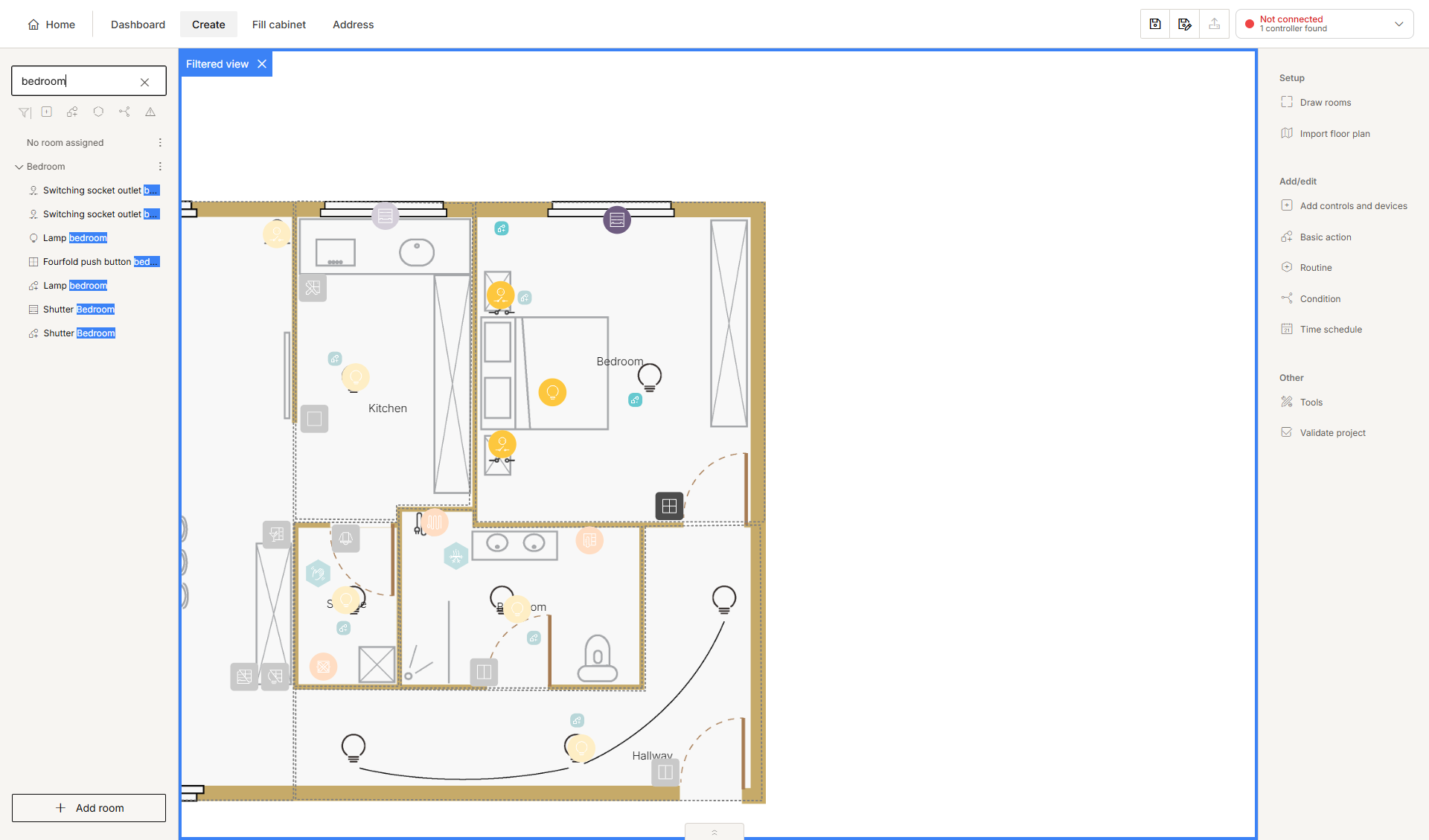The image size is (1429, 840).
Task: Select faded shutter icon on kitchen window
Action: pyautogui.click(x=386, y=217)
